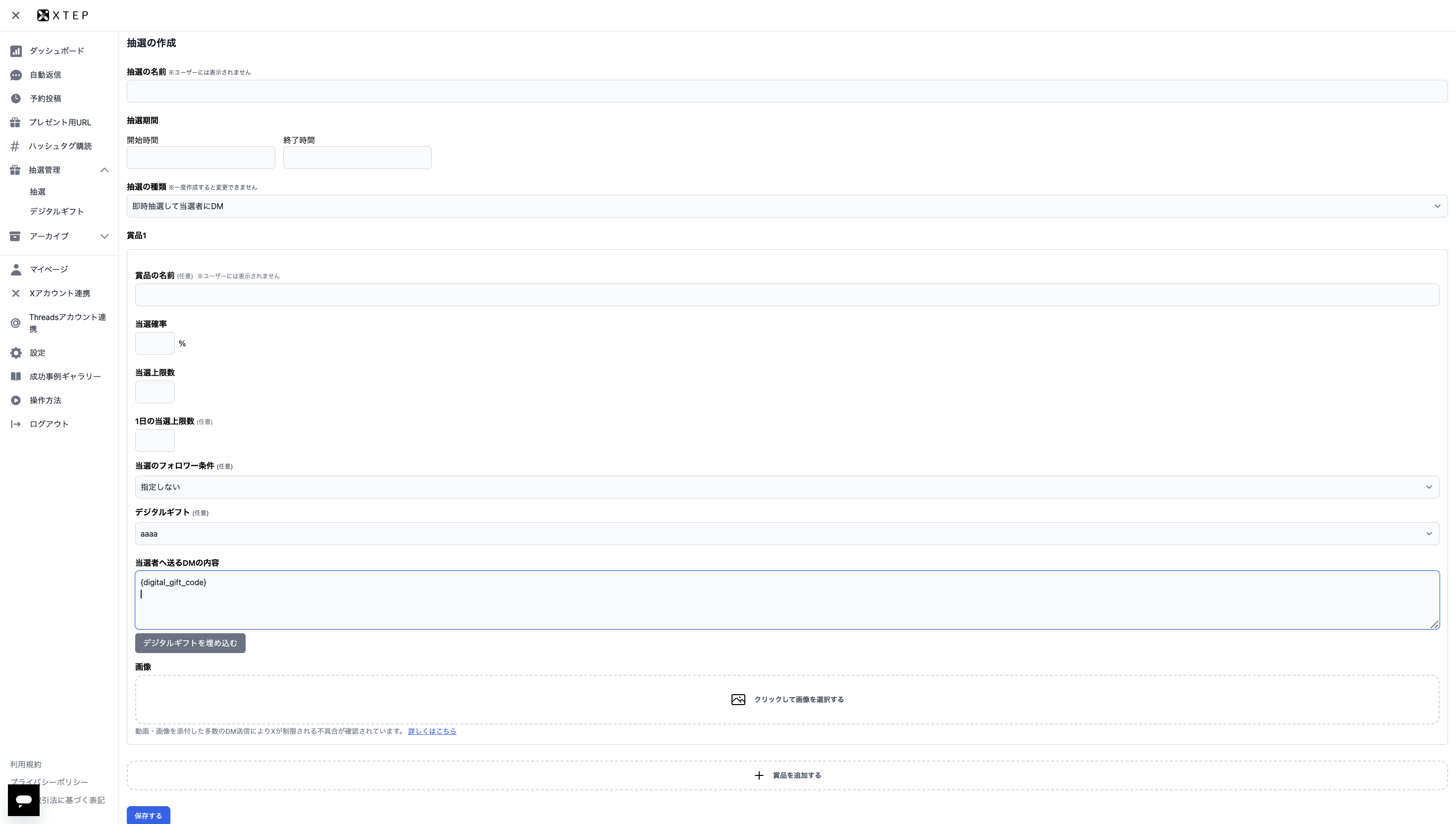The height and width of the screenshot is (824, 1456).
Task: Focus the 開始時間 input field
Action: [201, 158]
